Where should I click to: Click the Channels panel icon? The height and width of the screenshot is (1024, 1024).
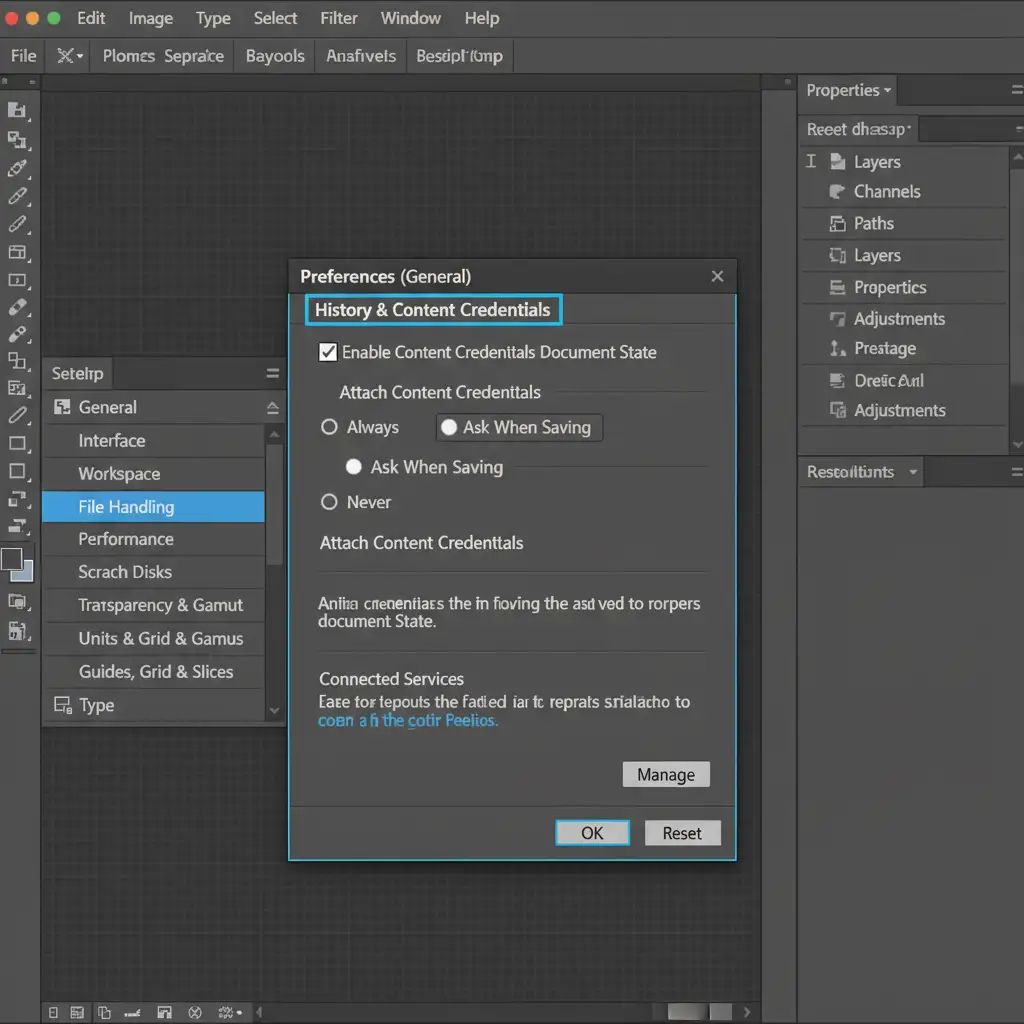point(837,192)
